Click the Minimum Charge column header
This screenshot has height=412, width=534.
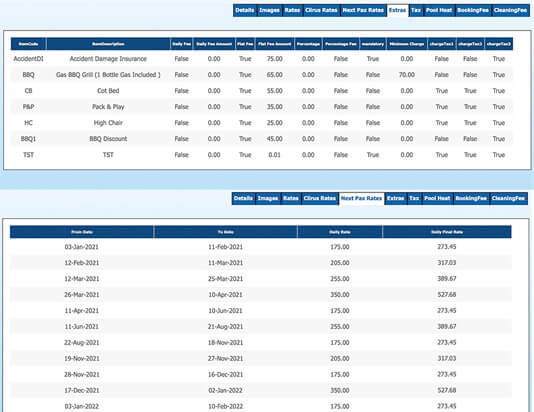pos(407,44)
